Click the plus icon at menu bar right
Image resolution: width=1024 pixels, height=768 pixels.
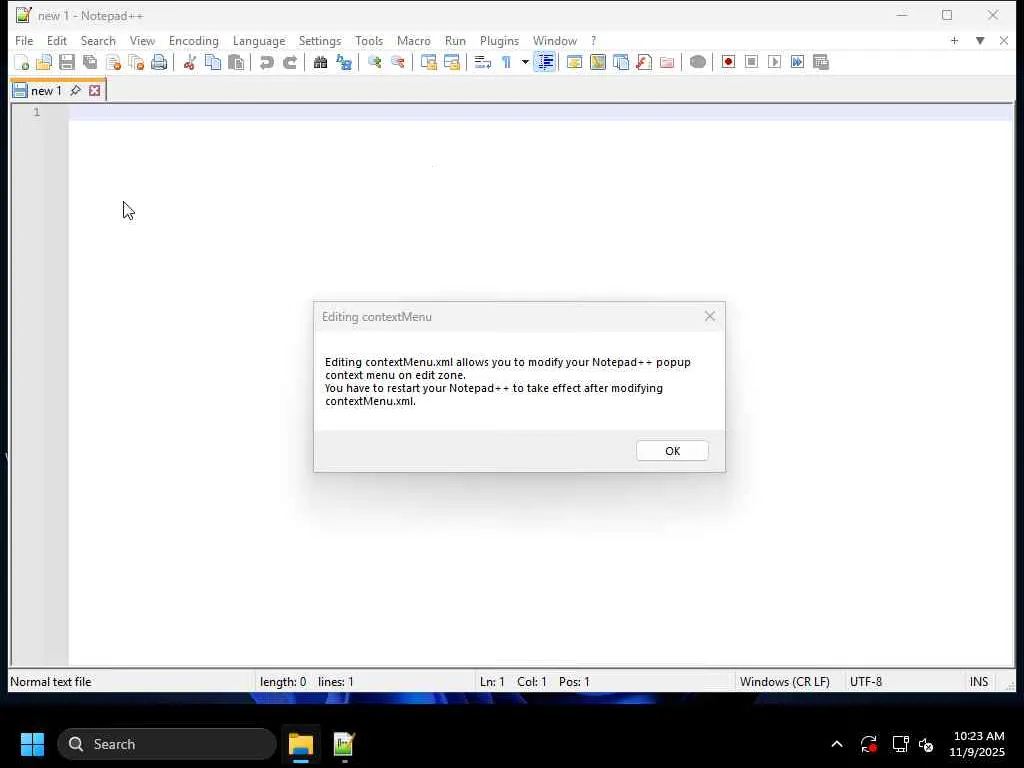coord(954,40)
